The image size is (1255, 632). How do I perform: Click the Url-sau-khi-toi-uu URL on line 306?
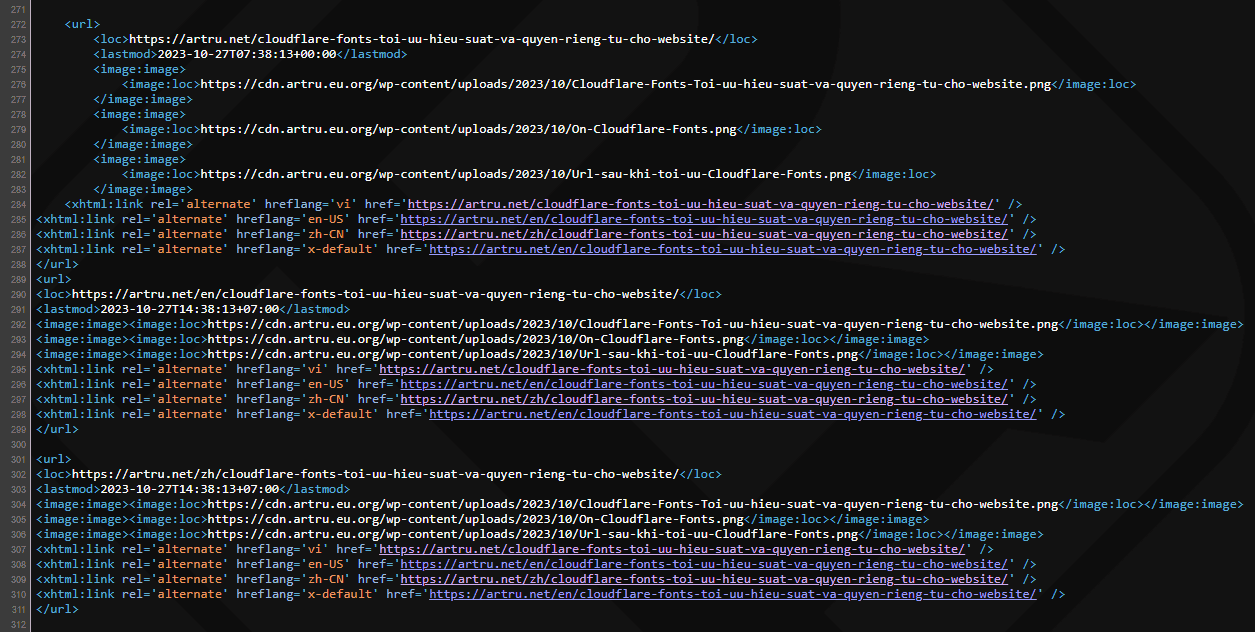pyautogui.click(x=533, y=534)
